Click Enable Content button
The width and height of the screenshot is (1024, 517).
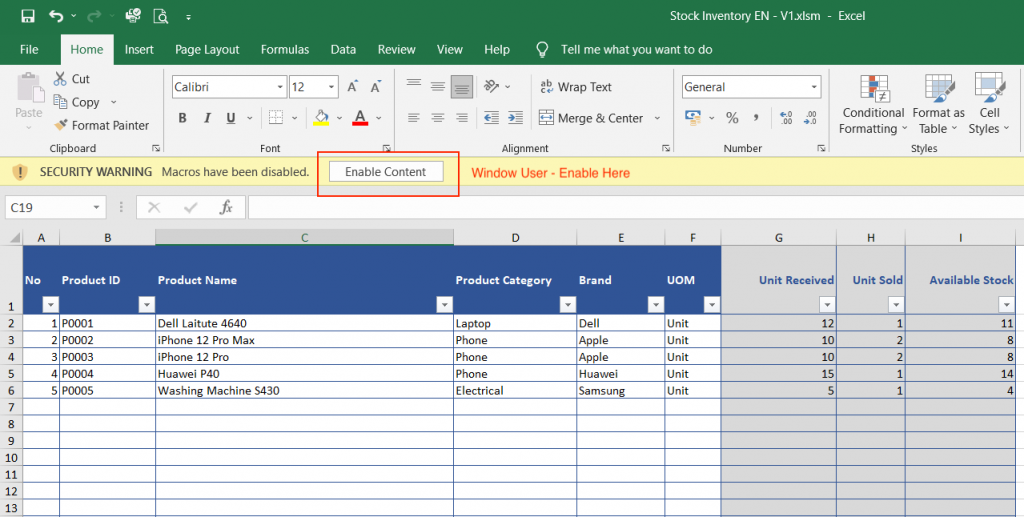pos(386,172)
